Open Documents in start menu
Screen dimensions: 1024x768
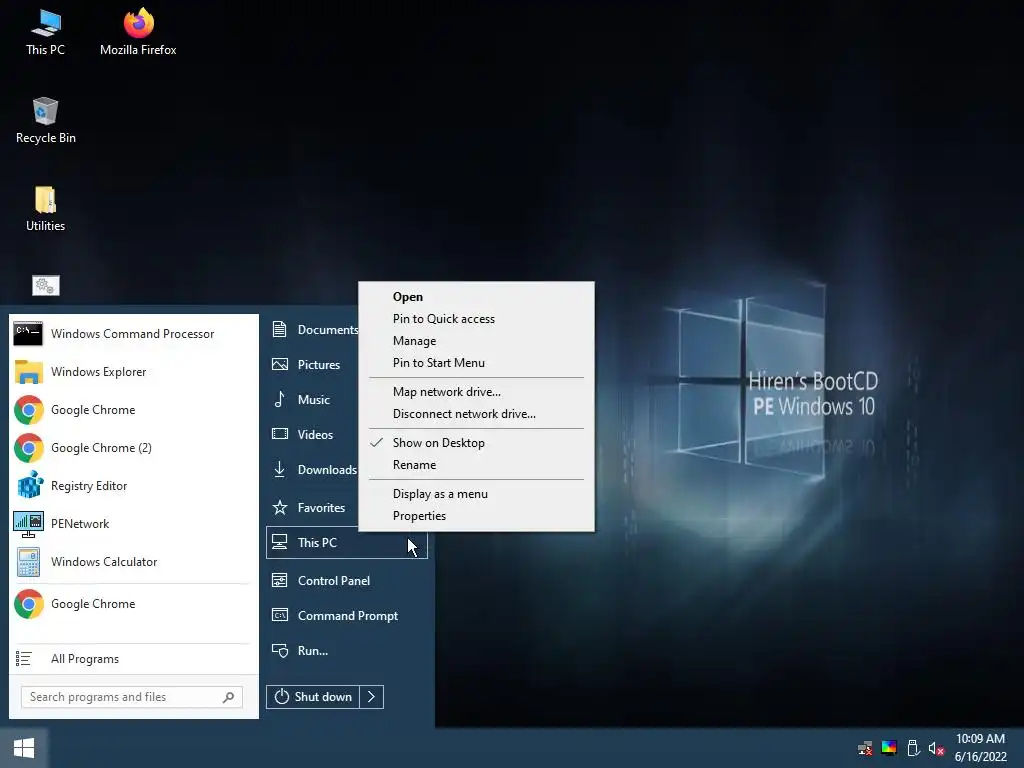(x=315, y=330)
